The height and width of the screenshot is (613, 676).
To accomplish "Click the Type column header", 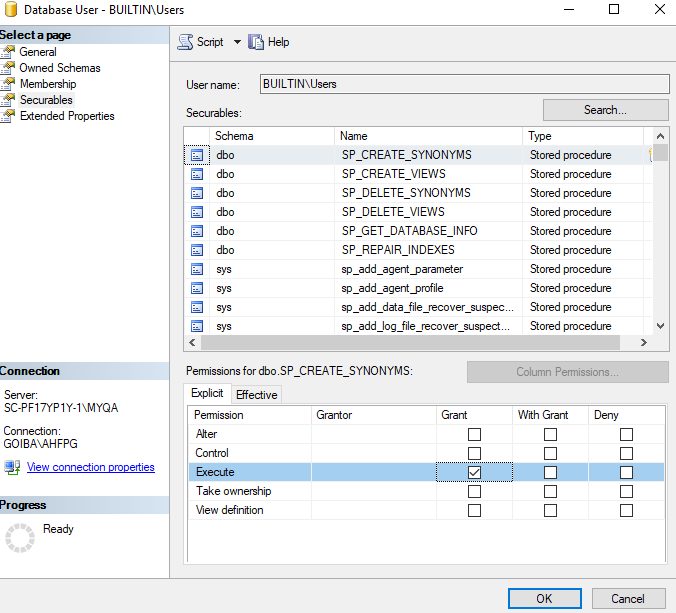I will point(583,136).
